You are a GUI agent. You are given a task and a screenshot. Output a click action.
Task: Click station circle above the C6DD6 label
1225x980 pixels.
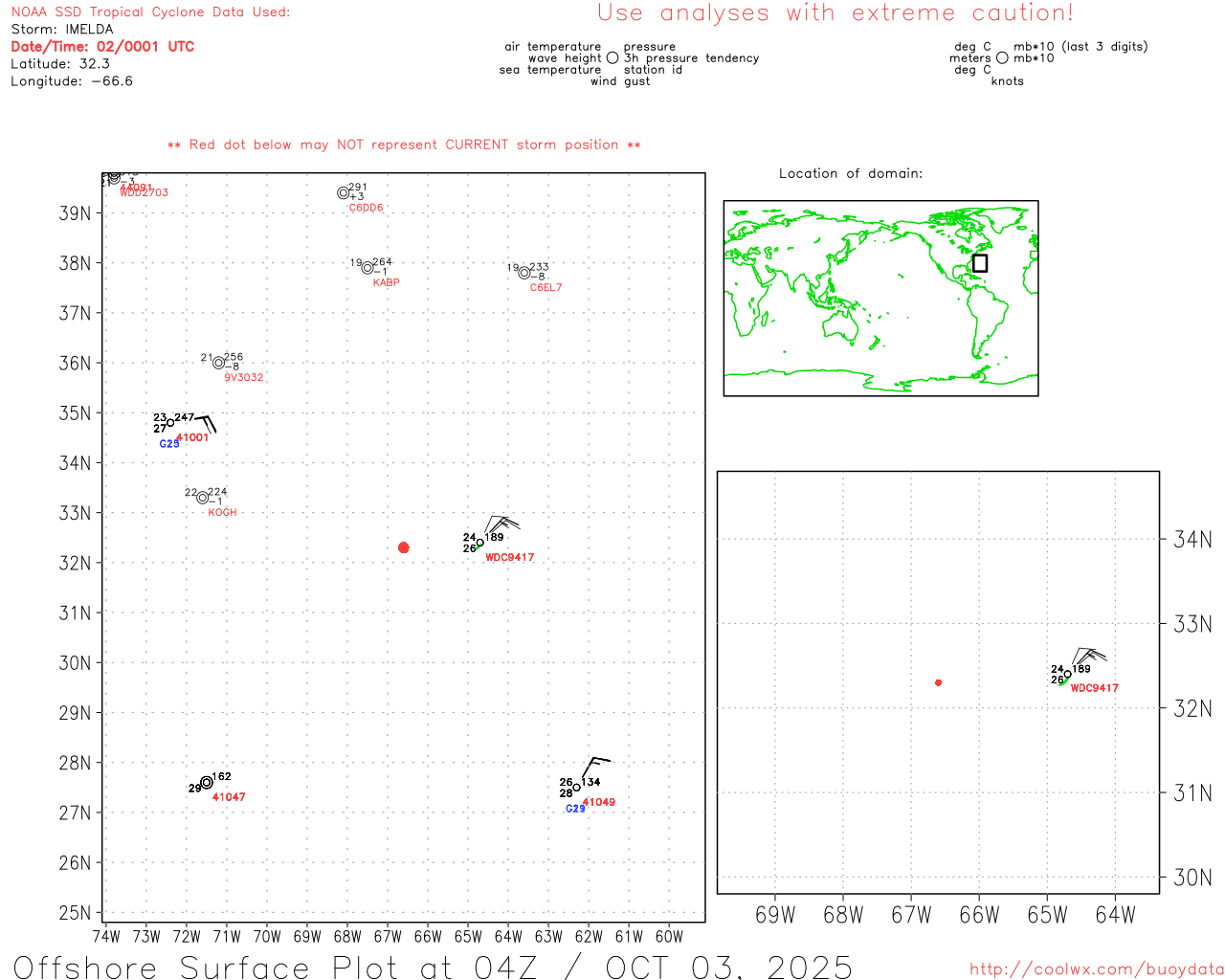pyautogui.click(x=344, y=193)
